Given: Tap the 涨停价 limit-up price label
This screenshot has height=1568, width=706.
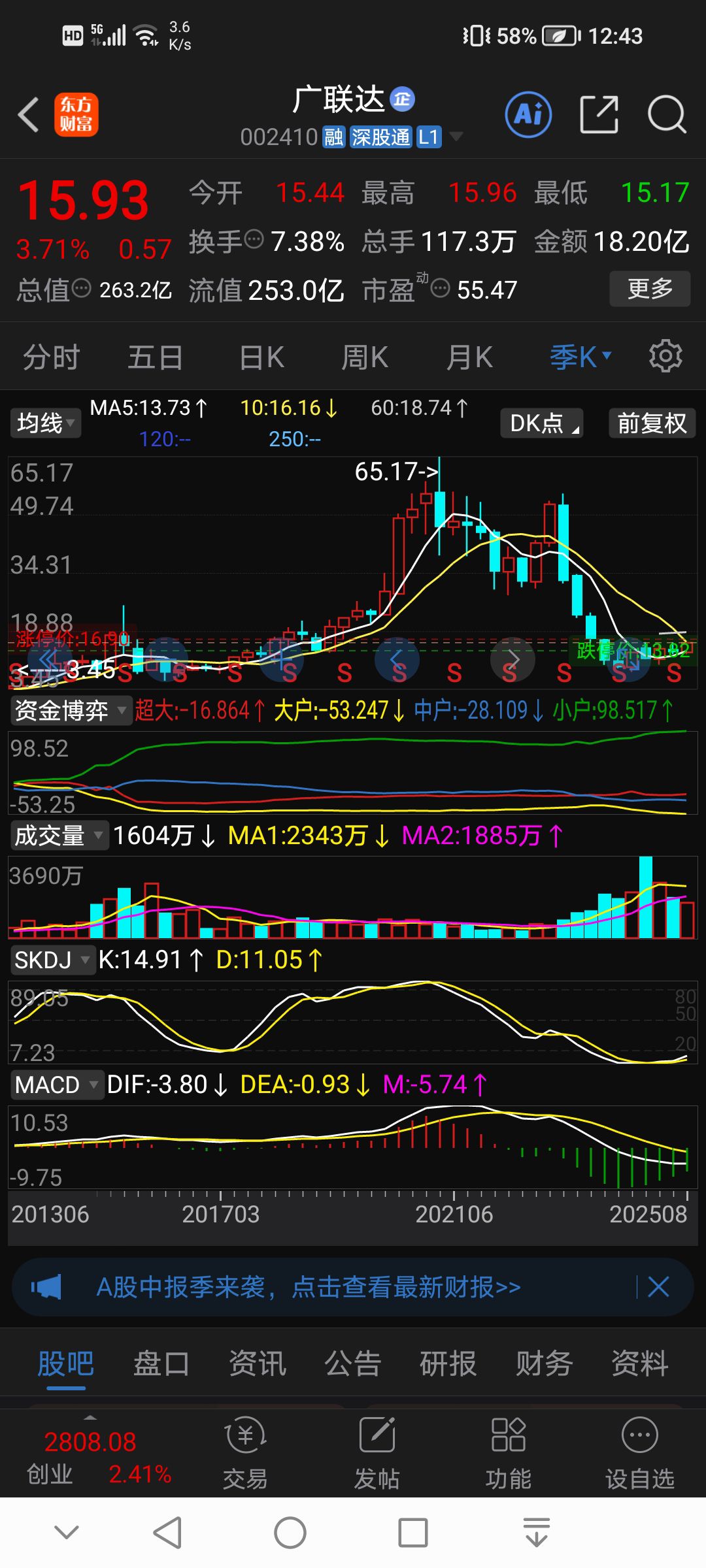Looking at the screenshot, I should coord(72,638).
